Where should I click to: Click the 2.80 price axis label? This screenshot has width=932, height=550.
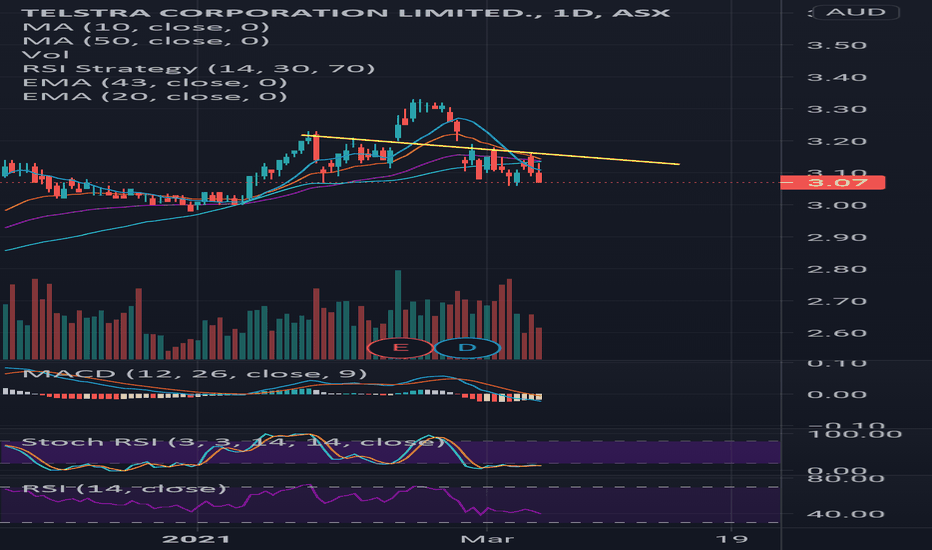(x=837, y=269)
